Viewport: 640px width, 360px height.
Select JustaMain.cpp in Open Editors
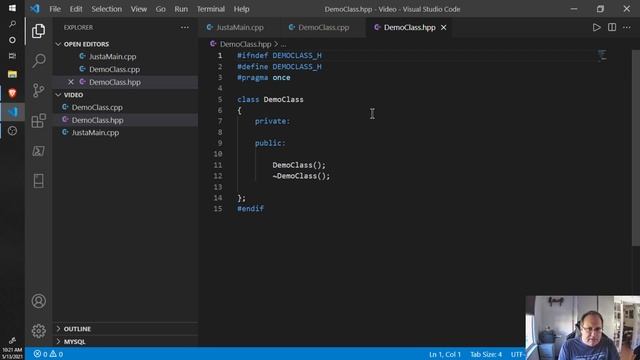[x=112, y=57]
